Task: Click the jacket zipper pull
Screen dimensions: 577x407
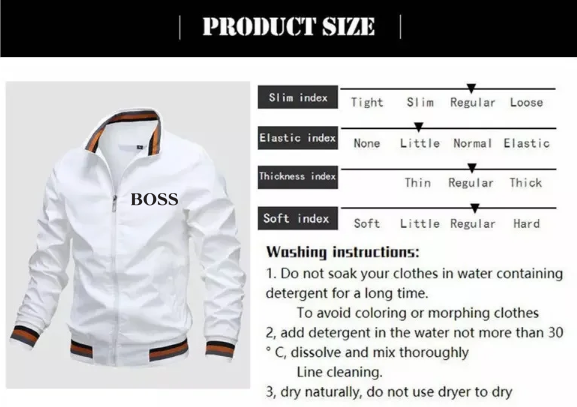Action: [x=114, y=205]
